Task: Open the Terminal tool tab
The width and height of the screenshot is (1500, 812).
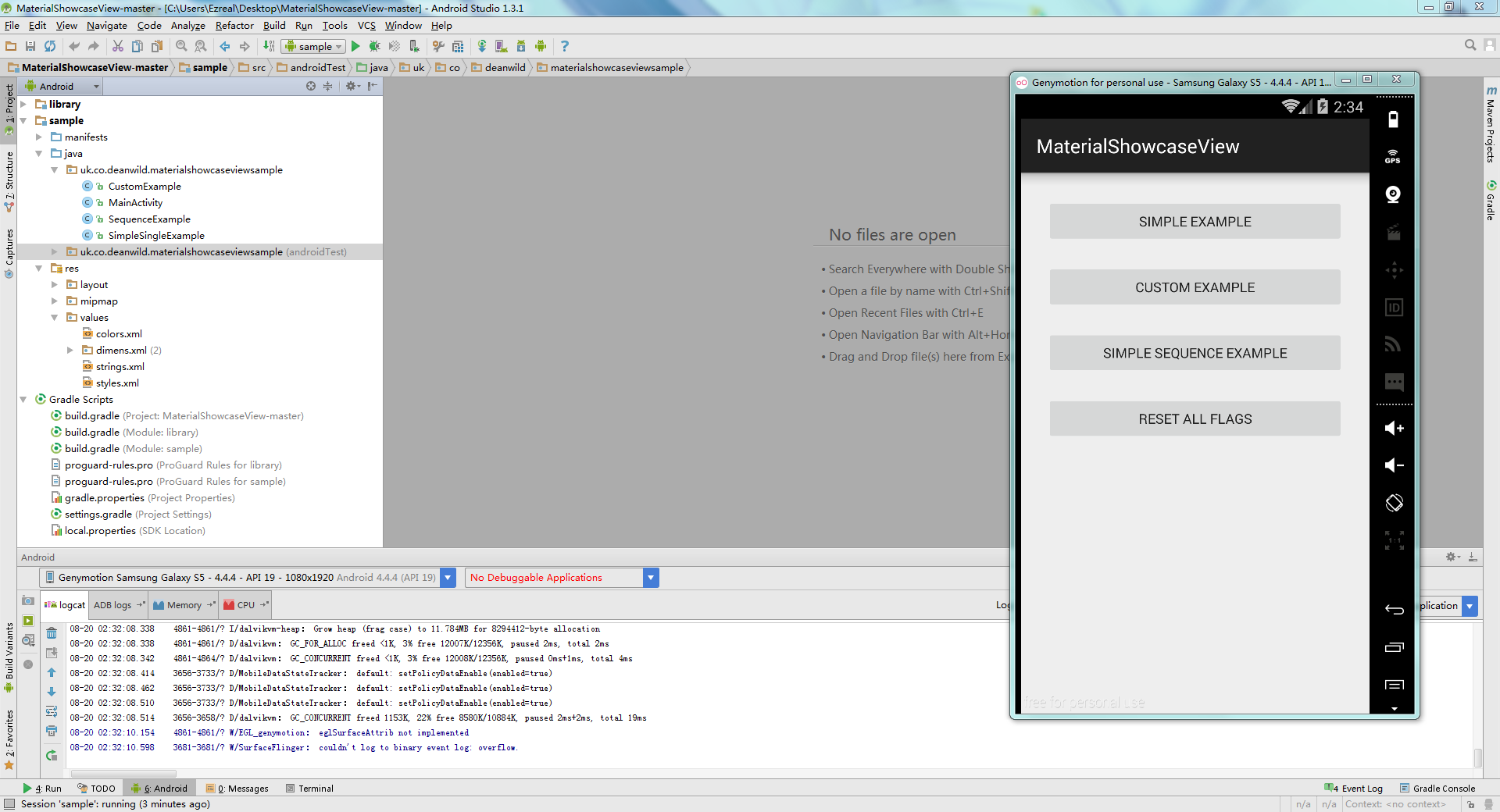Action: pos(309,789)
